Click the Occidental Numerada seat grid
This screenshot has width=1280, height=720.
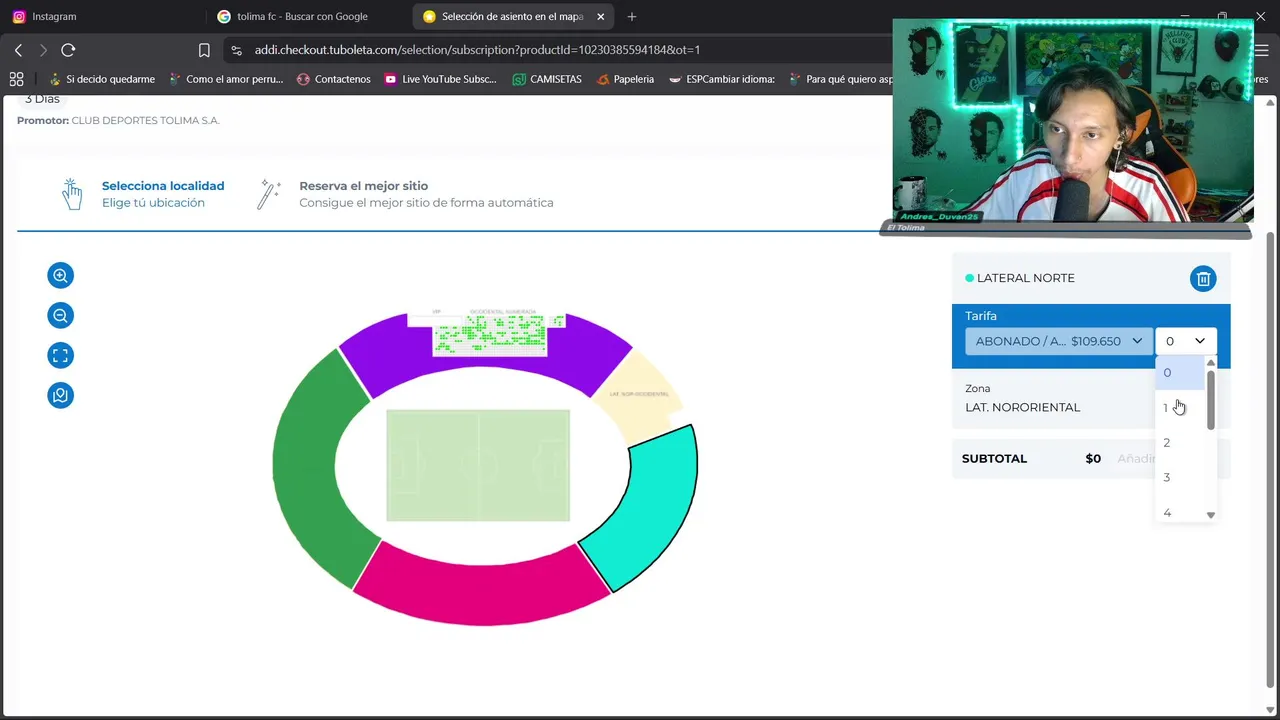pyautogui.click(x=490, y=335)
